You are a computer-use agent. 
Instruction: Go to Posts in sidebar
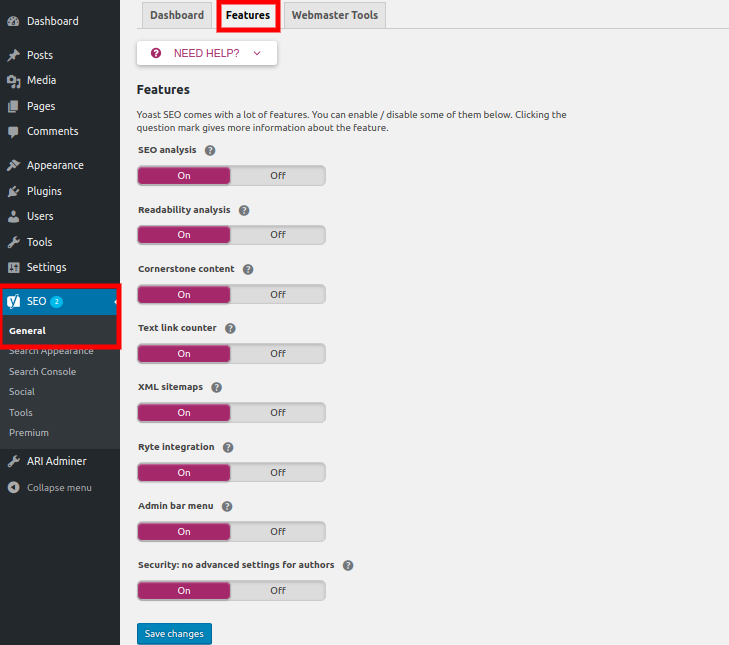pyautogui.click(x=40, y=55)
